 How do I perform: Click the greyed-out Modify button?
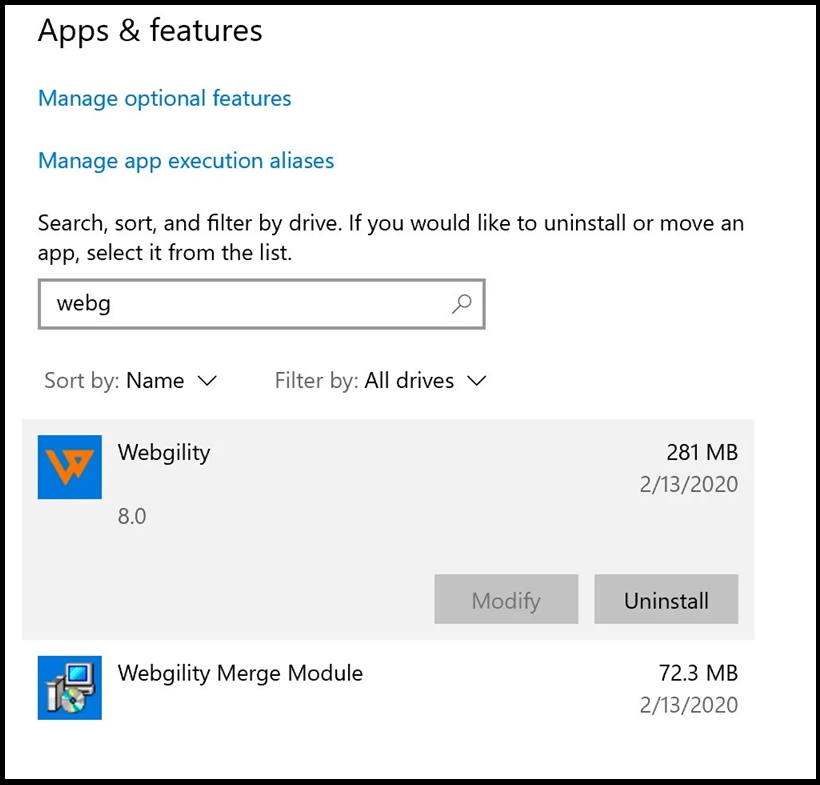(506, 600)
